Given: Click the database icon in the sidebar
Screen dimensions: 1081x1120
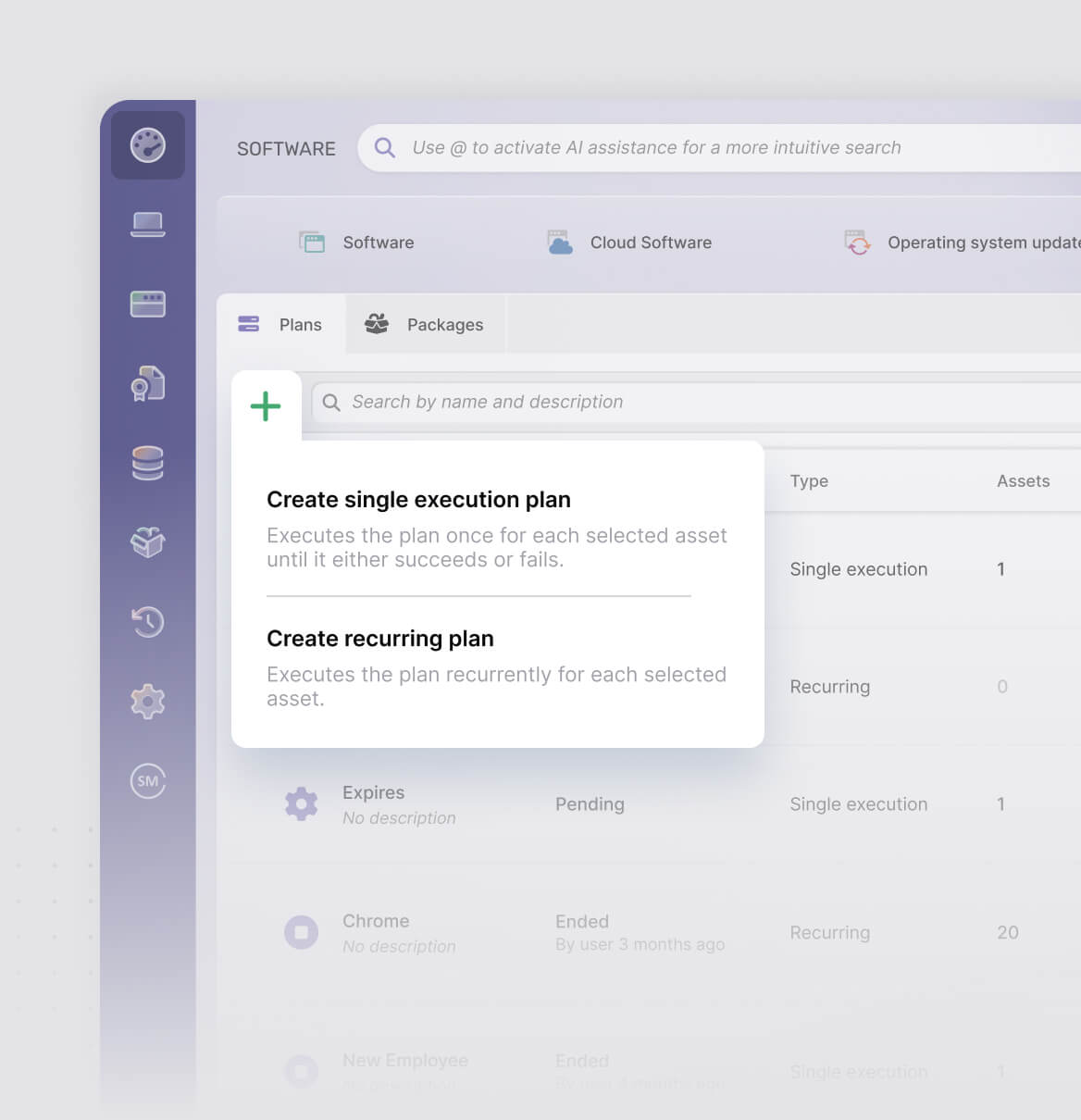Looking at the screenshot, I should 147,463.
